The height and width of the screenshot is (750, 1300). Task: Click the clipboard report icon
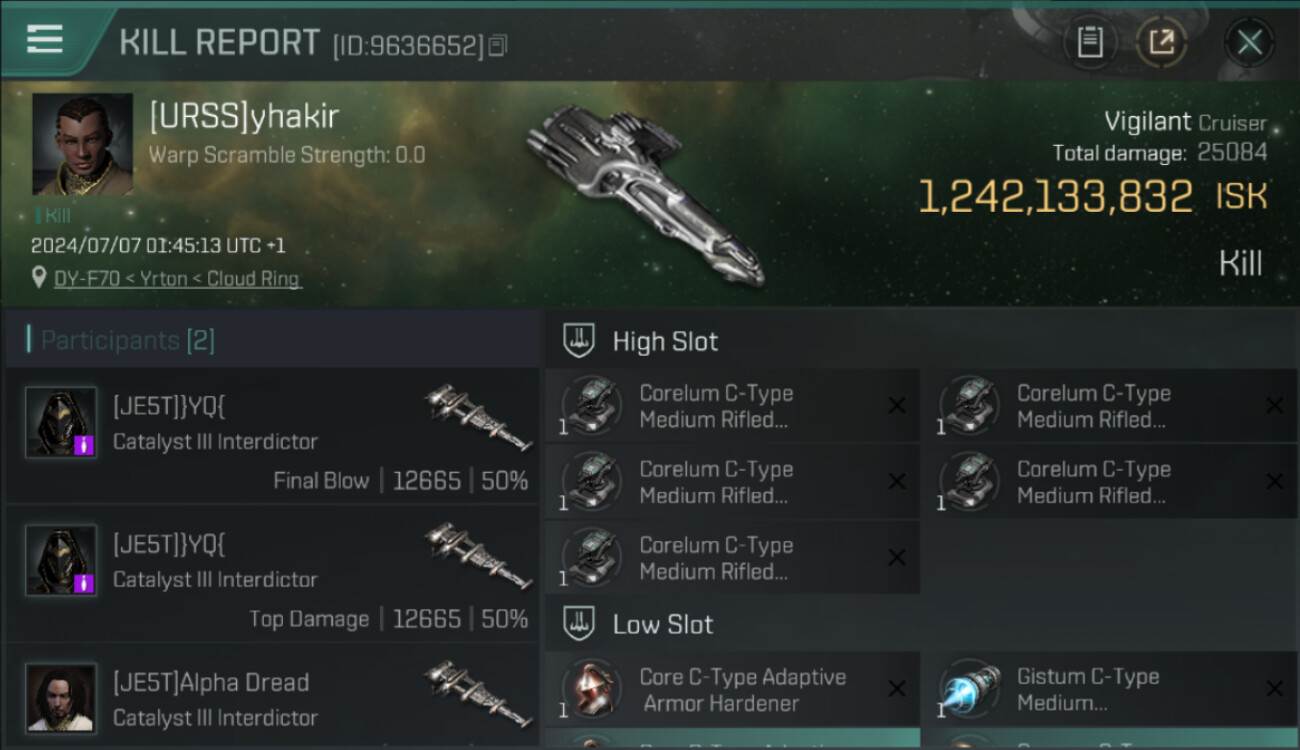(x=1090, y=42)
